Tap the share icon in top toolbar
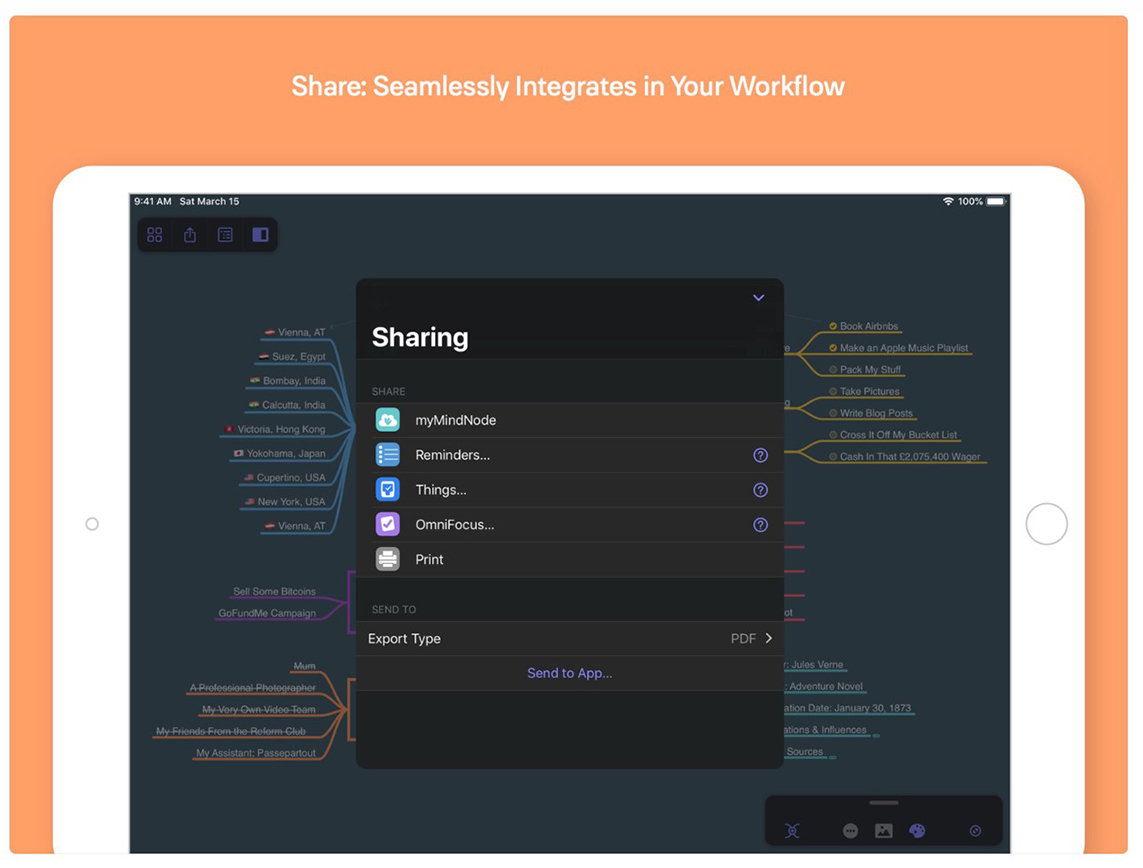 pyautogui.click(x=190, y=235)
